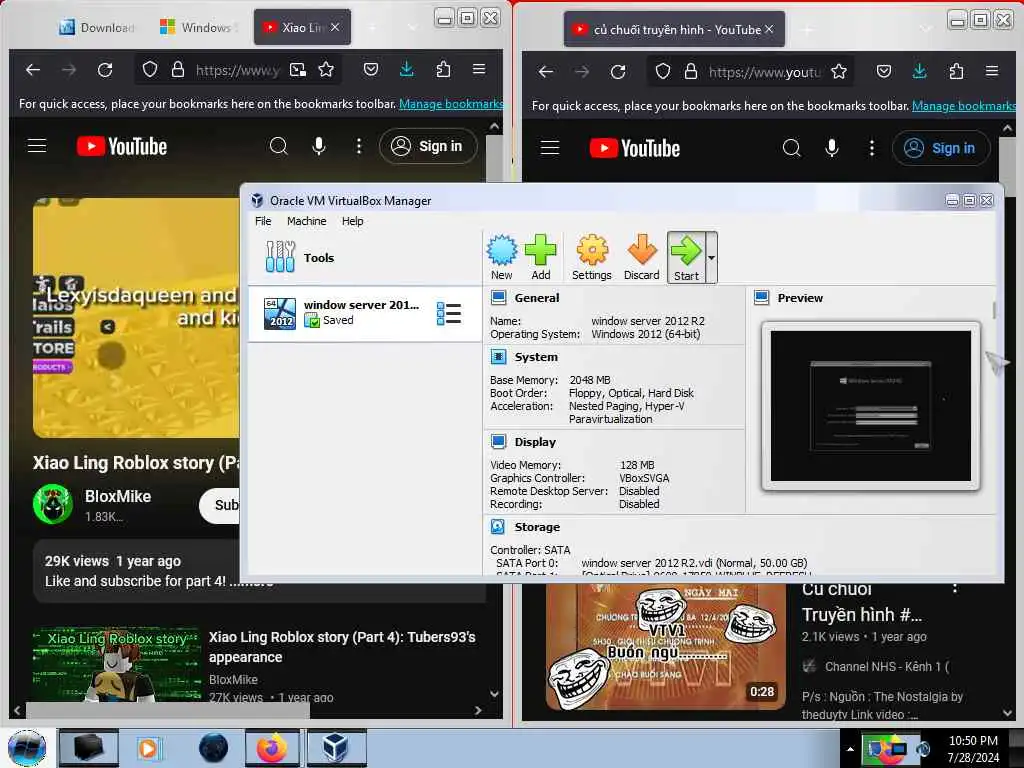Show hidden tray icons arrow
This screenshot has width=1024, height=768.
(x=850, y=749)
